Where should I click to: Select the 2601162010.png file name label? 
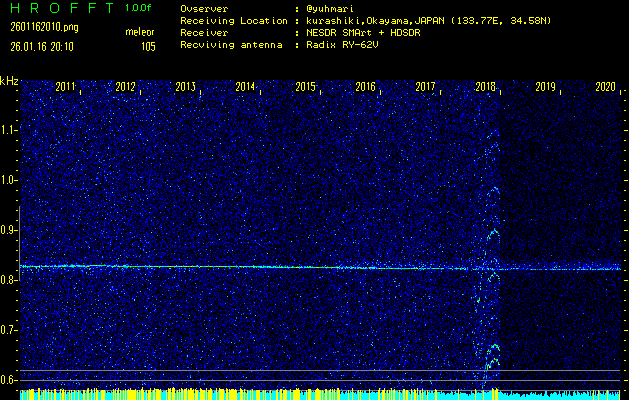[43, 27]
